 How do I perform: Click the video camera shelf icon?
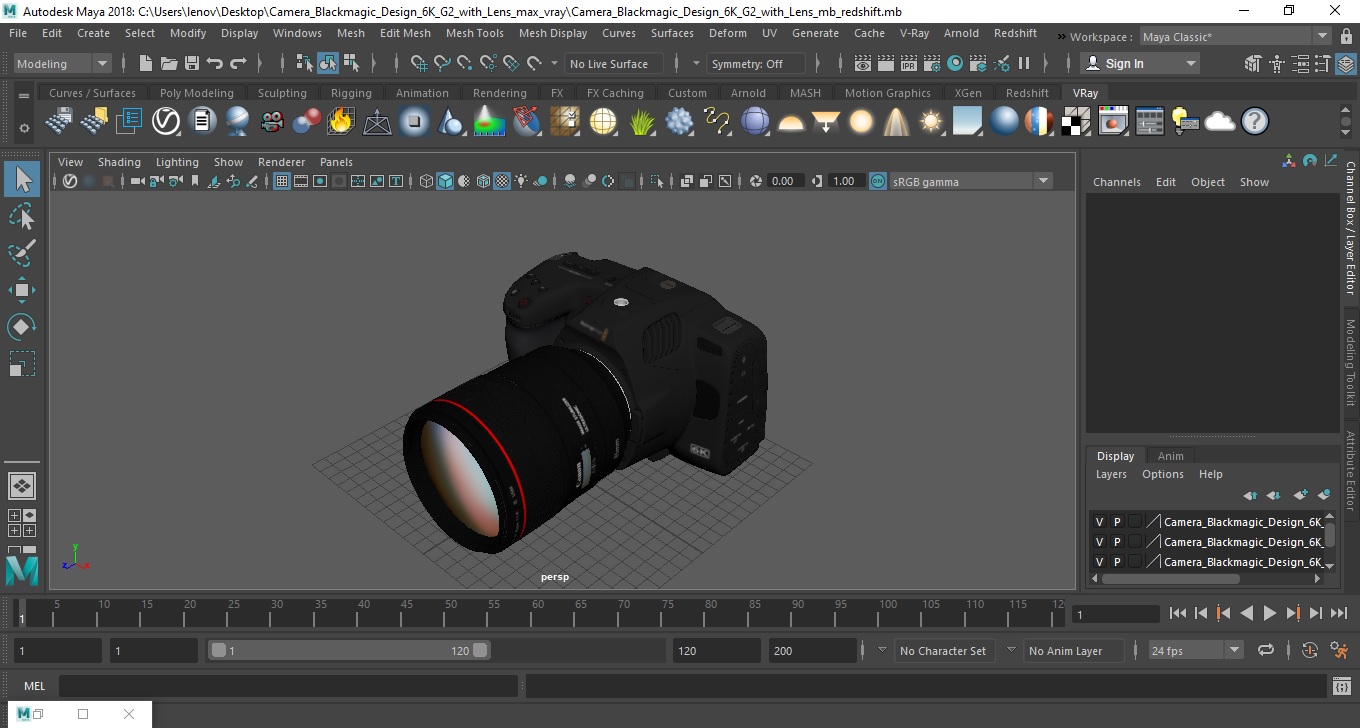271,122
